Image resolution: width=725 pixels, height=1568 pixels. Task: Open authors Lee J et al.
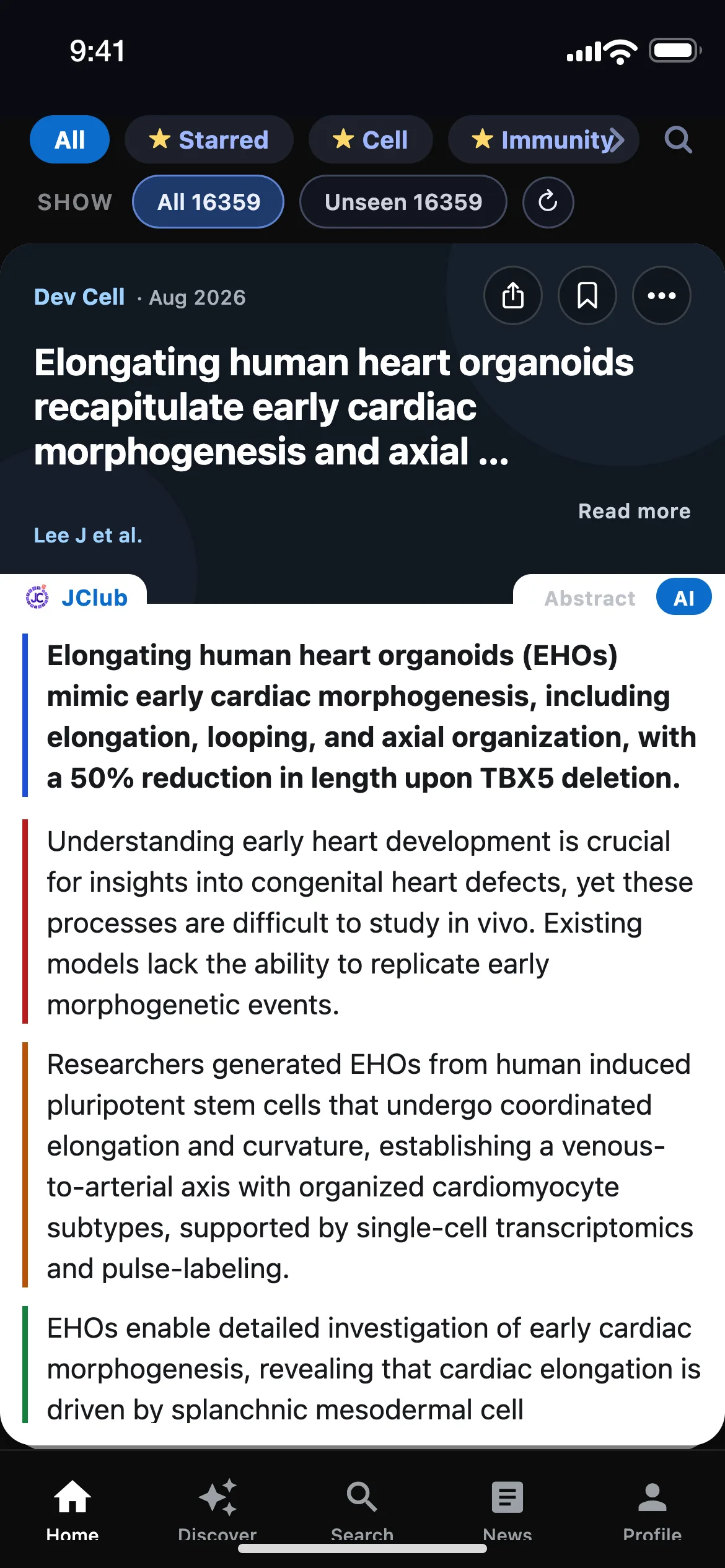(88, 535)
